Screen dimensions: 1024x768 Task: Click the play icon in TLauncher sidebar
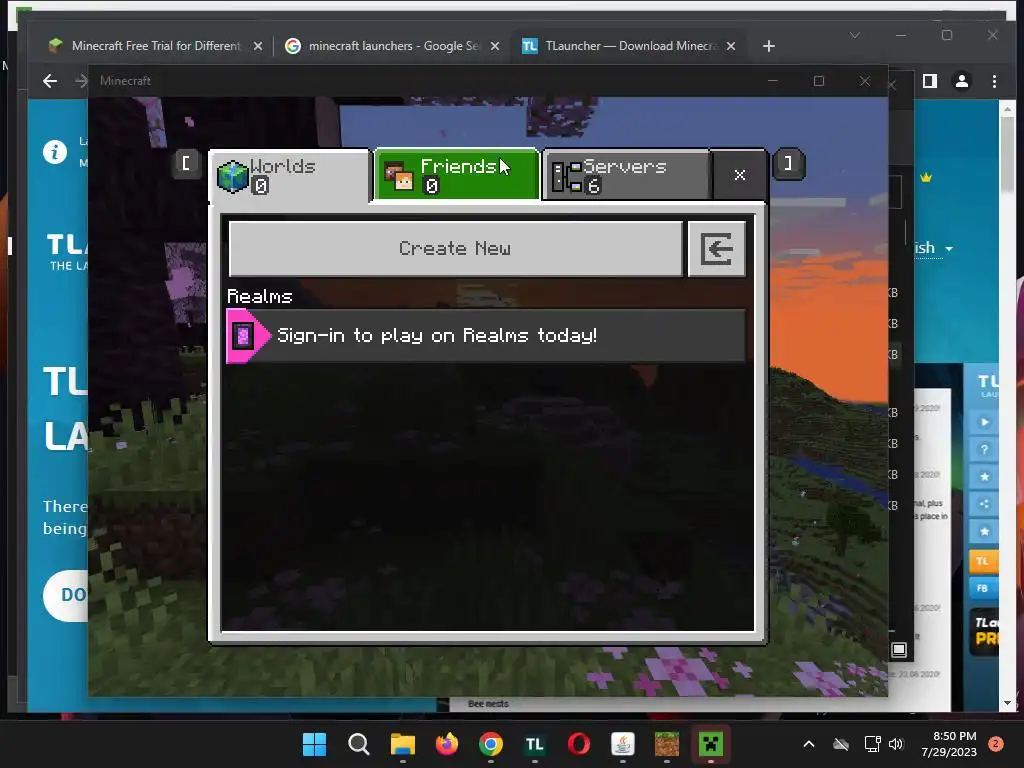984,423
